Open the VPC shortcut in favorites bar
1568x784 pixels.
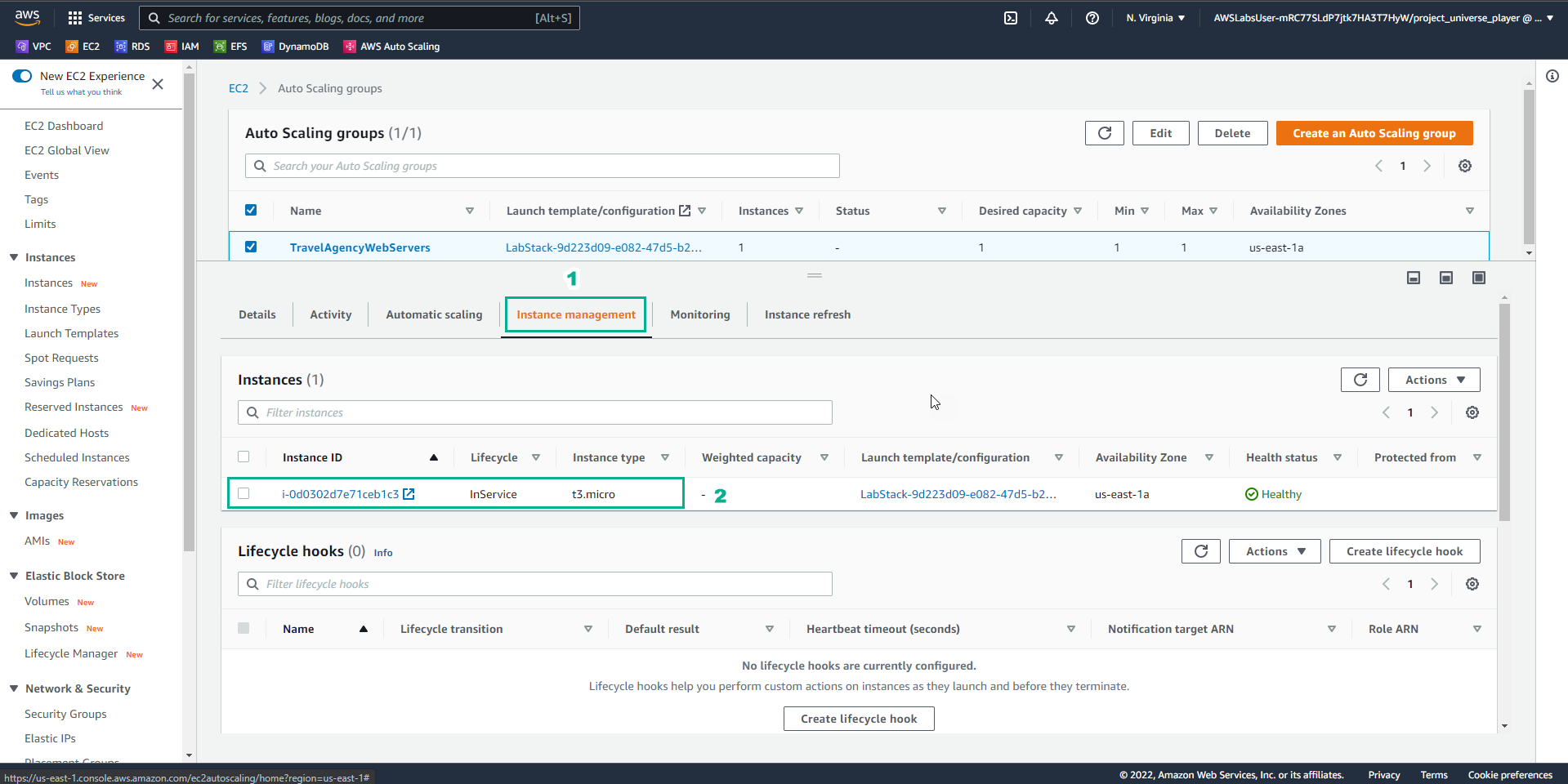(x=34, y=47)
